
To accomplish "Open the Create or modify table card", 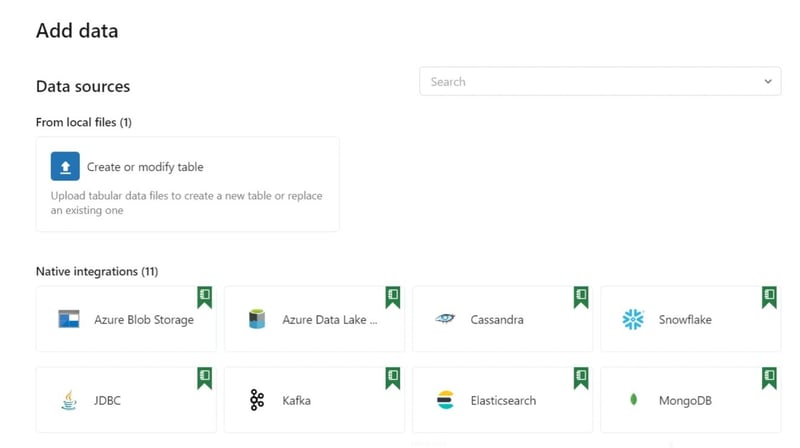I will pos(187,185).
